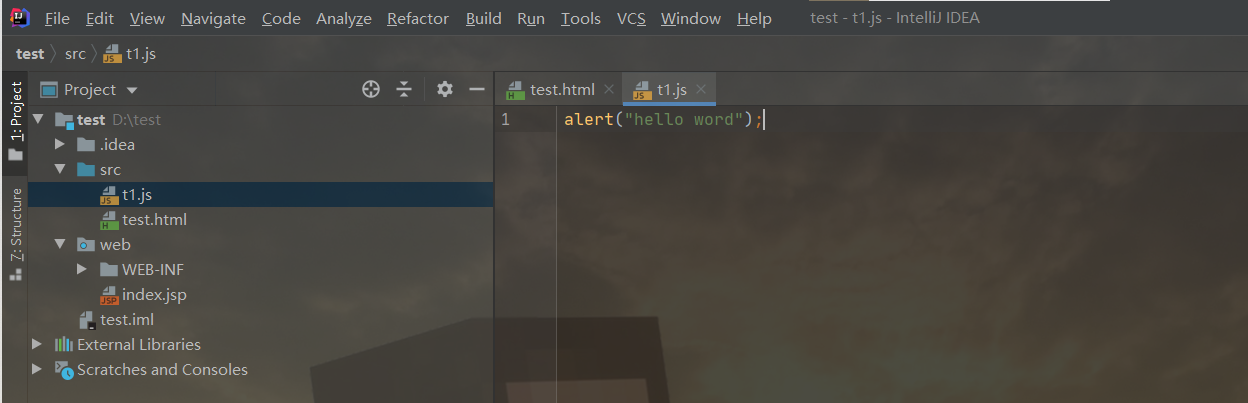The width and height of the screenshot is (1248, 403).
Task: Open the Help menu
Action: [754, 19]
